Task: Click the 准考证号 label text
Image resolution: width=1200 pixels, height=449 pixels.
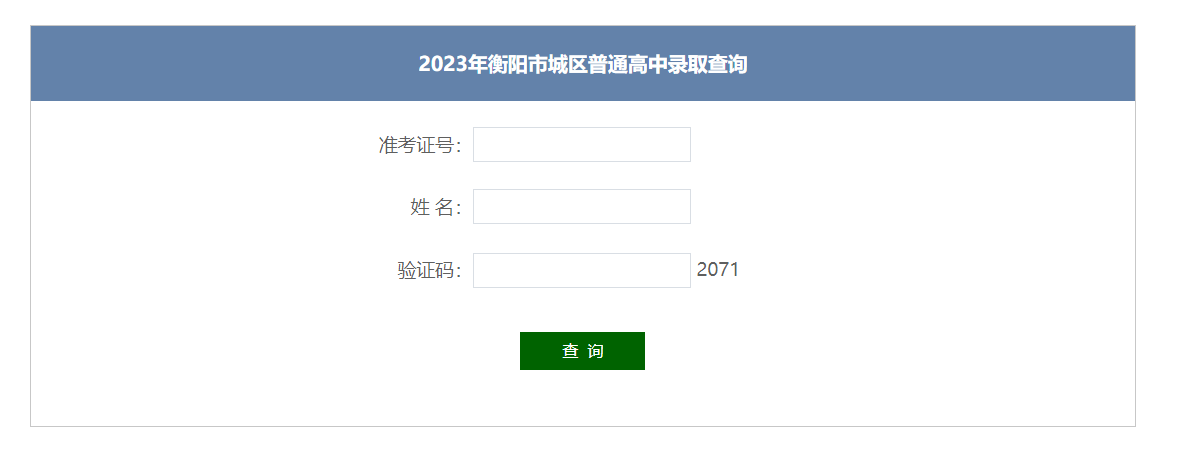Action: click(419, 146)
